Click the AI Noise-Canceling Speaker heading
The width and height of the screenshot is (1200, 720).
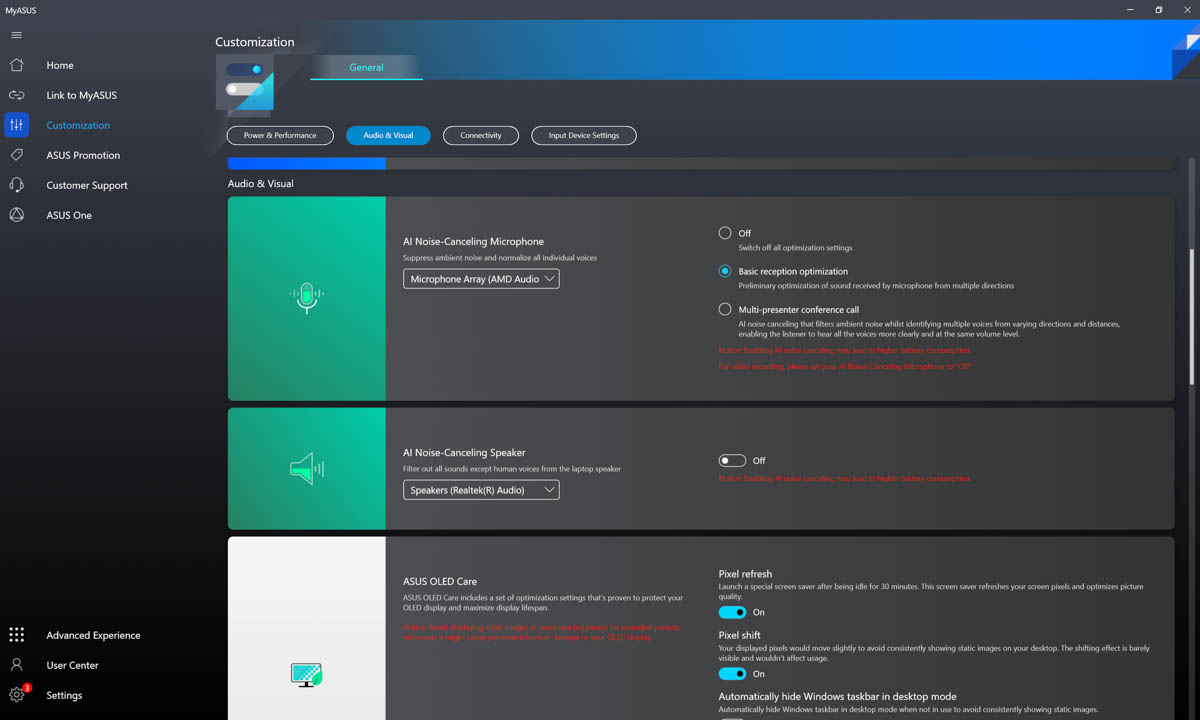point(464,452)
